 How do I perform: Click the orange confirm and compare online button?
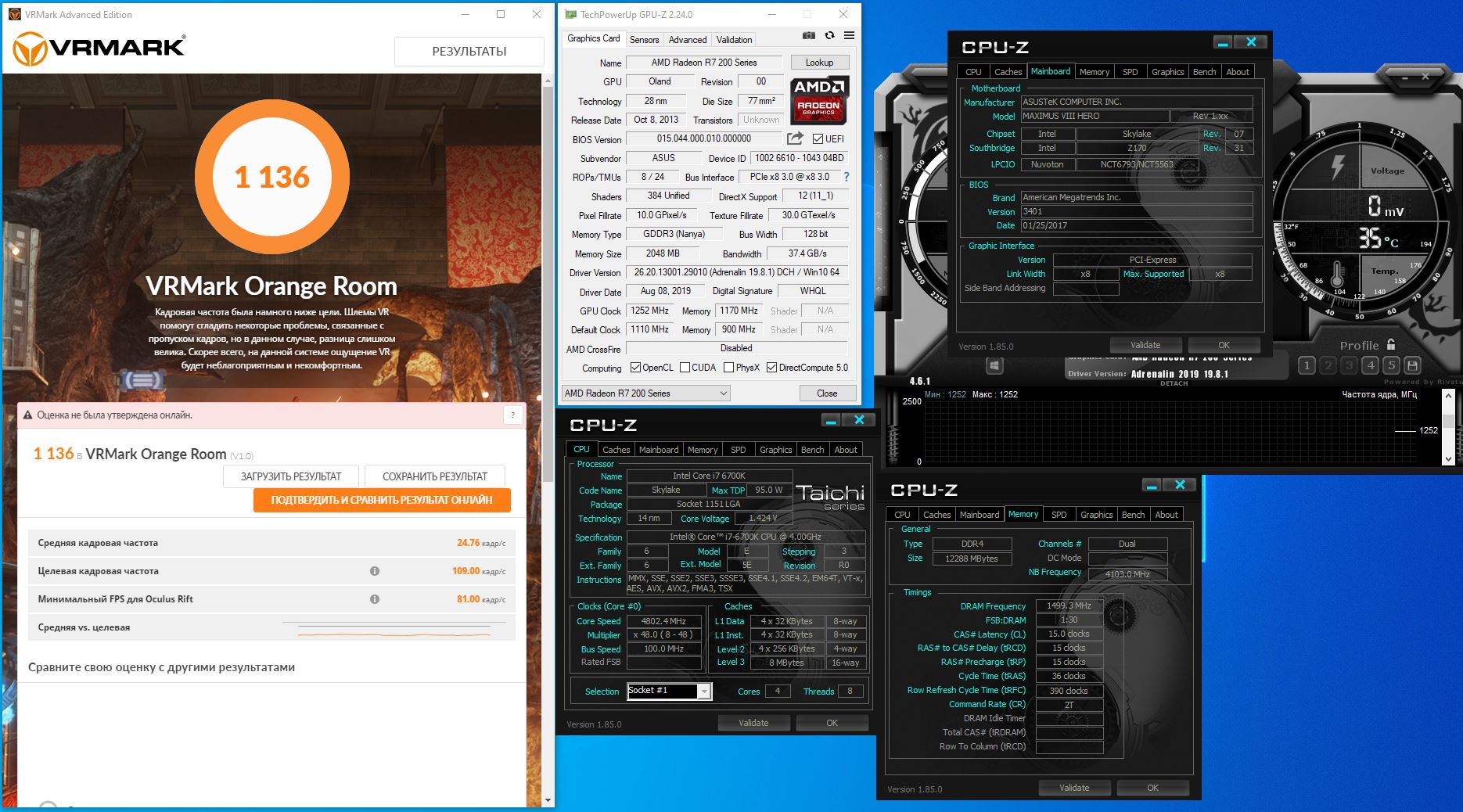(x=382, y=500)
